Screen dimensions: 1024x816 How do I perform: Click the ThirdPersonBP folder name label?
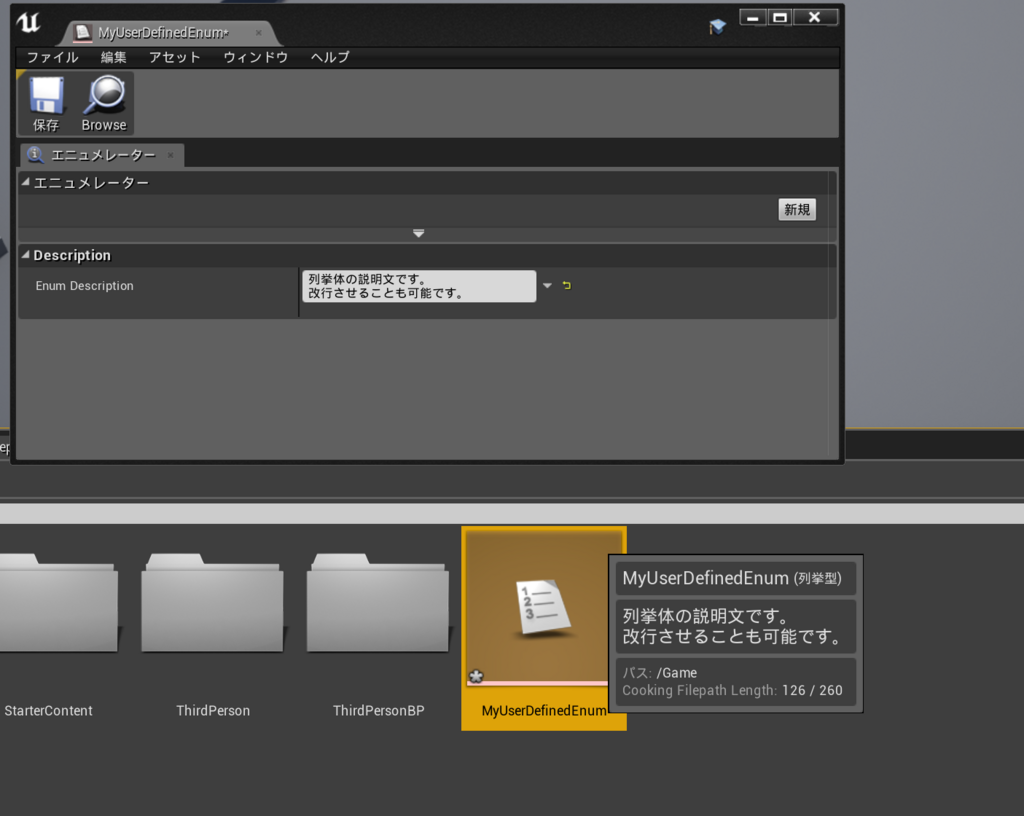tap(378, 711)
